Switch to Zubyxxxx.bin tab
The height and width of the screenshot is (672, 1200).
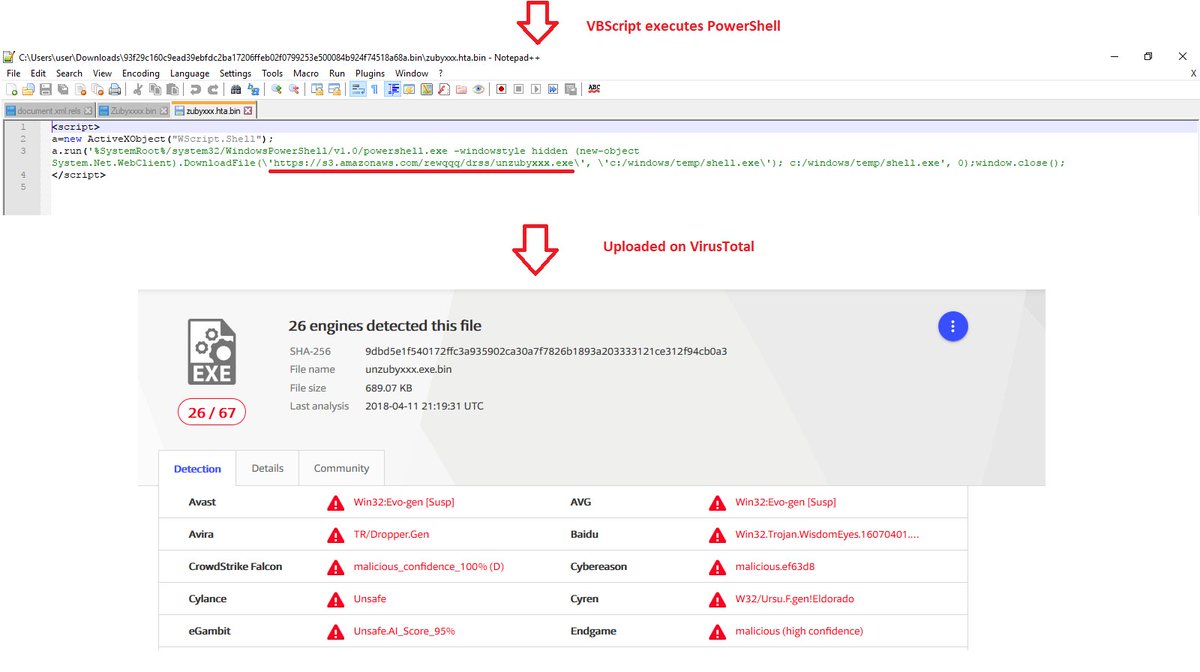tap(134, 111)
